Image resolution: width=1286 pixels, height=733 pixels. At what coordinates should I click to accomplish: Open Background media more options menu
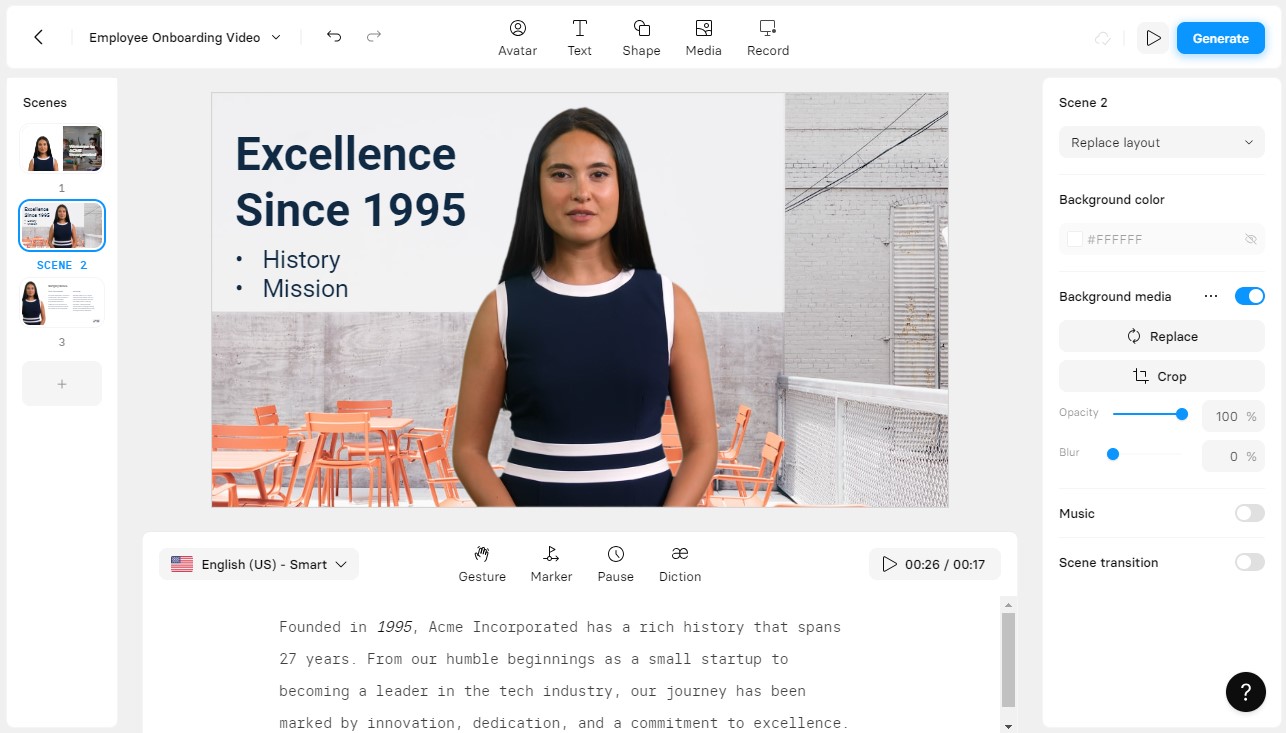(1211, 296)
